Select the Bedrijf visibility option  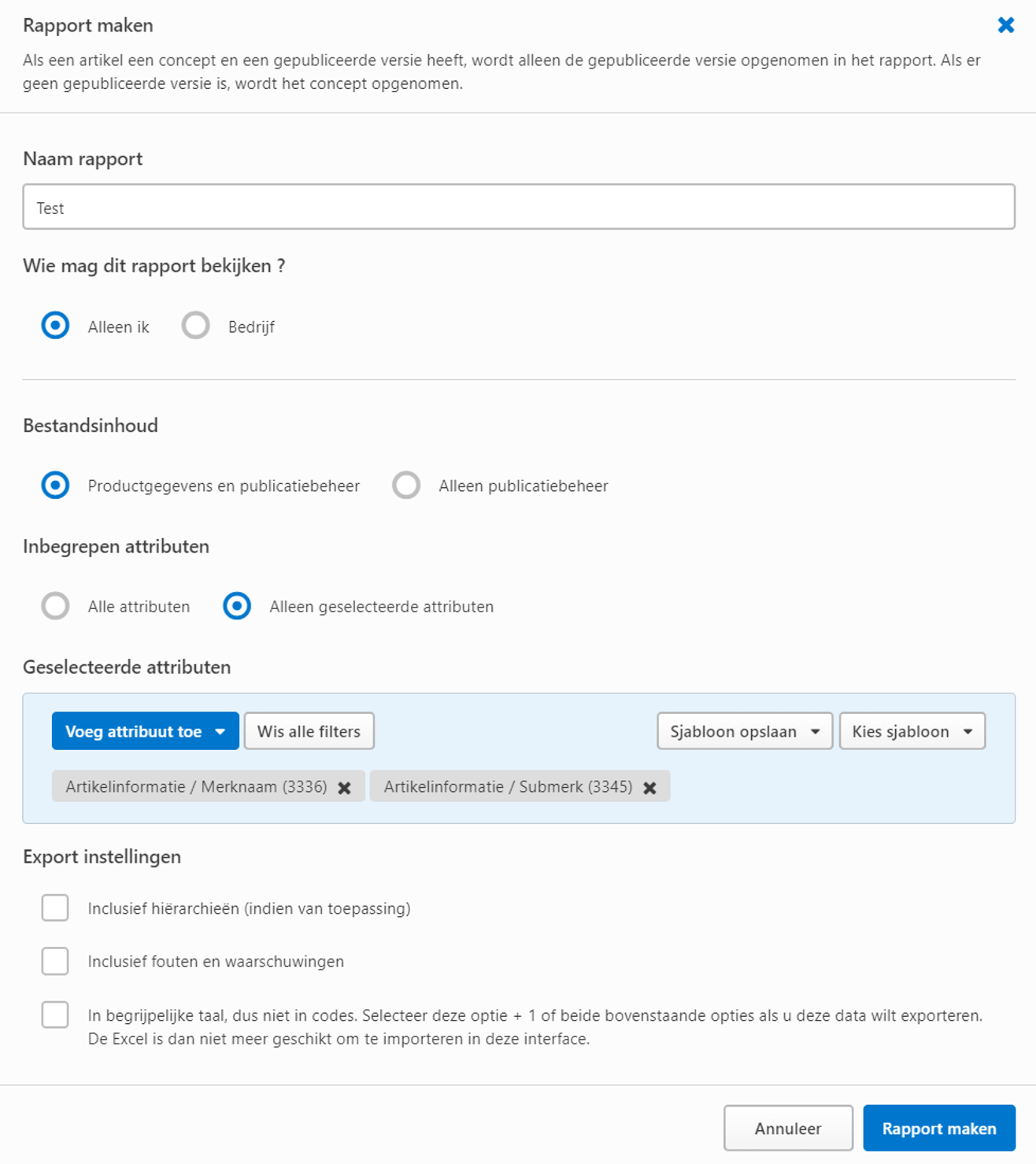click(x=194, y=325)
